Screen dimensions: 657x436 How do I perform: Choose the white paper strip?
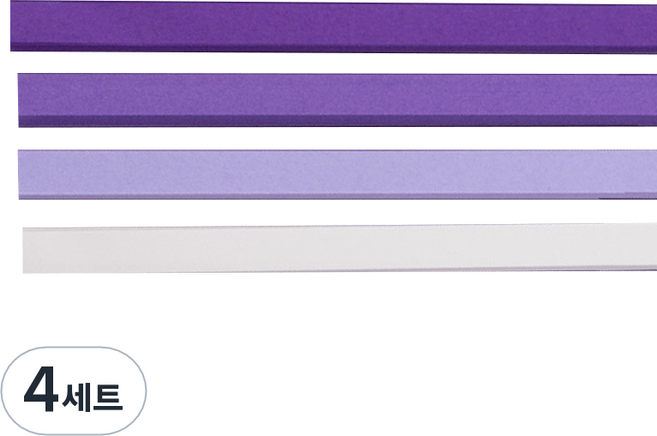340,249
